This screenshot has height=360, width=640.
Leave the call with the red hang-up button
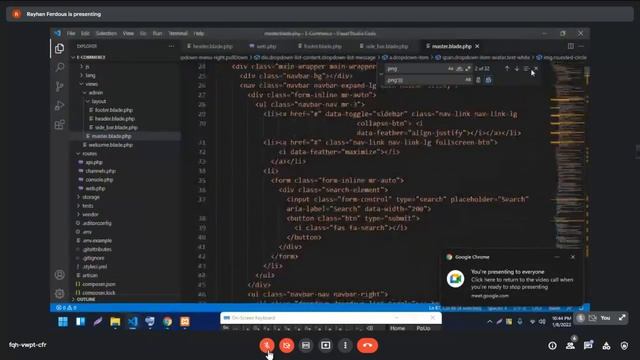pyautogui.click(x=367, y=345)
